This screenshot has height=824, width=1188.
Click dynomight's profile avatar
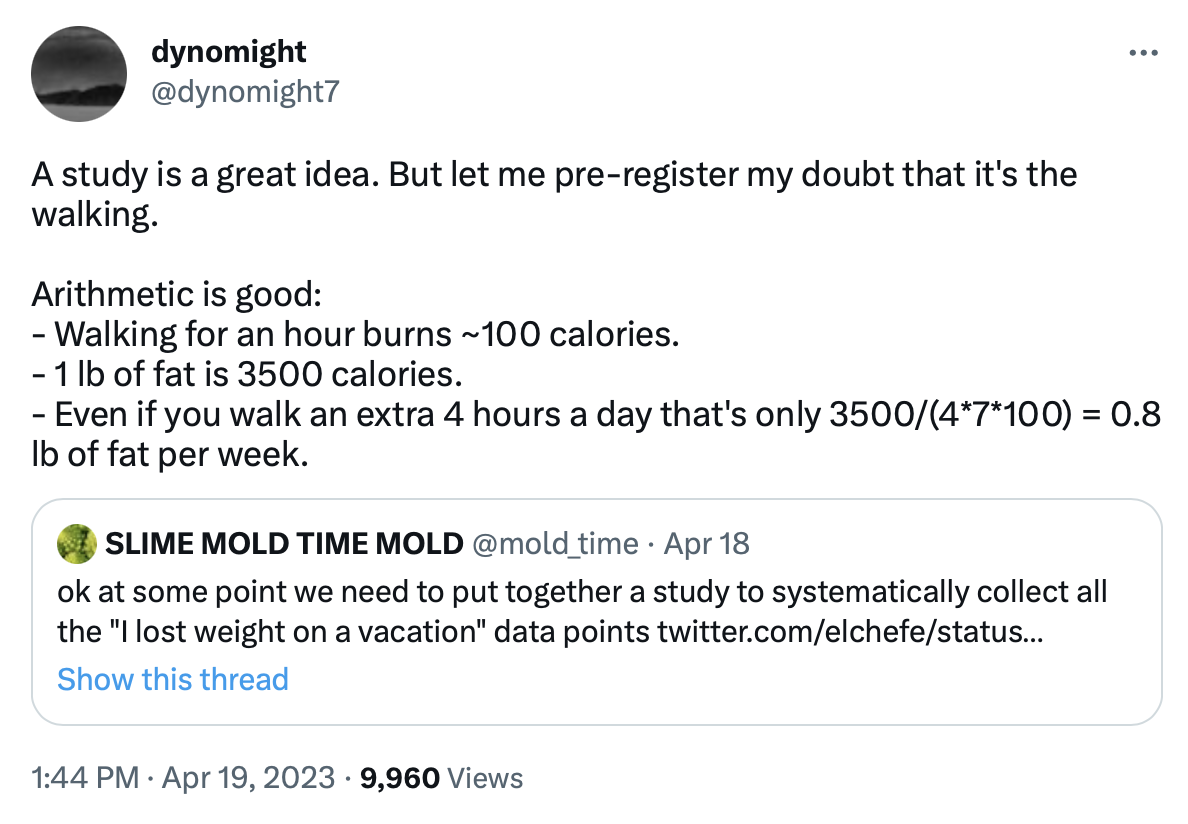[x=78, y=72]
